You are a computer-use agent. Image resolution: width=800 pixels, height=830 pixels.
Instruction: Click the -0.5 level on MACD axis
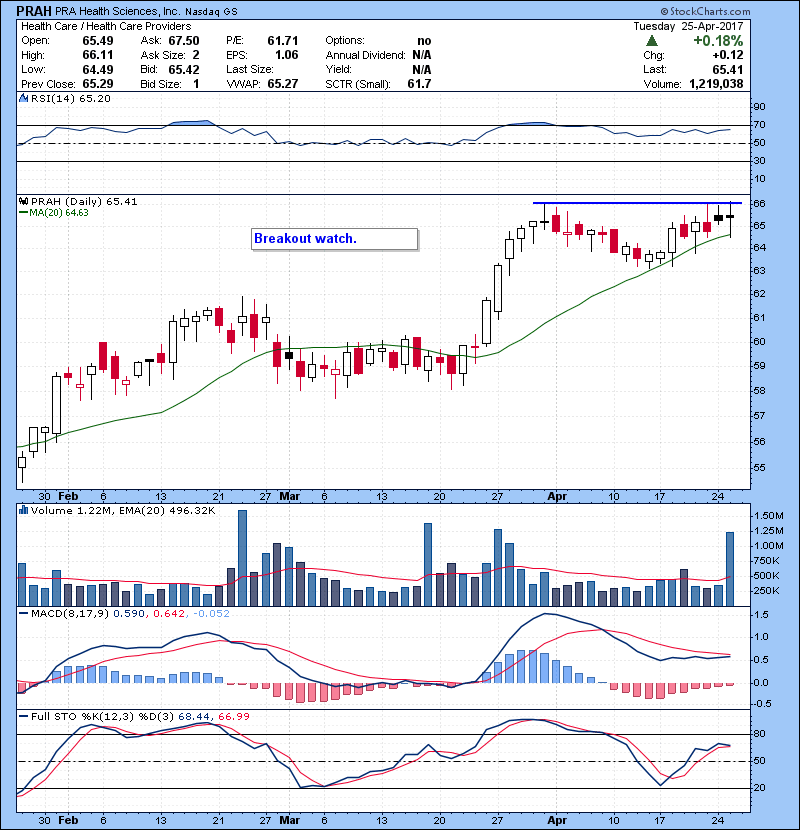(760, 703)
